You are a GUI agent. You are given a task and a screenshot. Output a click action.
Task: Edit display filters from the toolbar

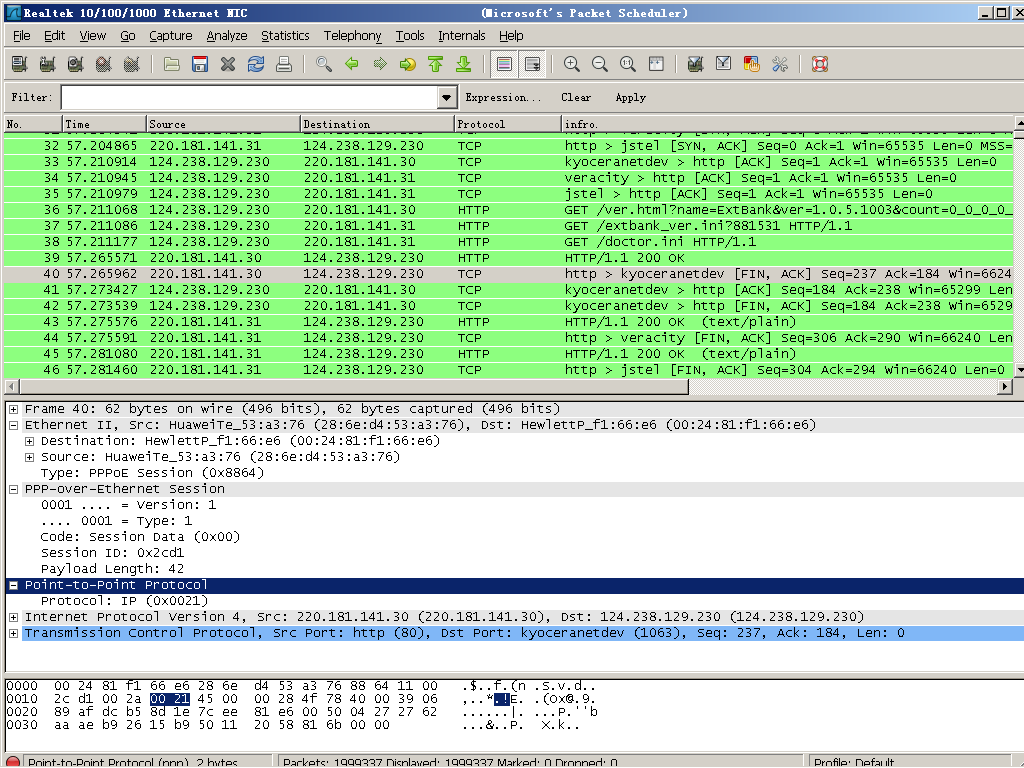pos(724,64)
